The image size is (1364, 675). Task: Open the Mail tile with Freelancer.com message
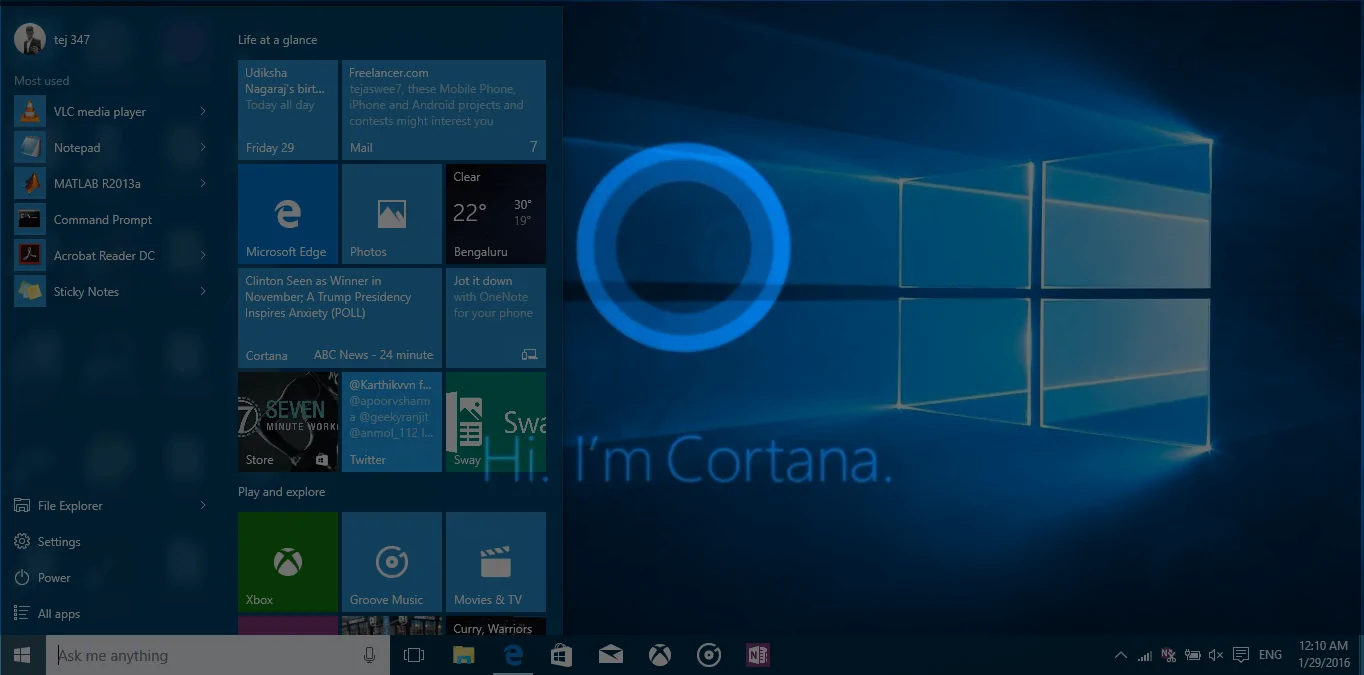(x=444, y=110)
